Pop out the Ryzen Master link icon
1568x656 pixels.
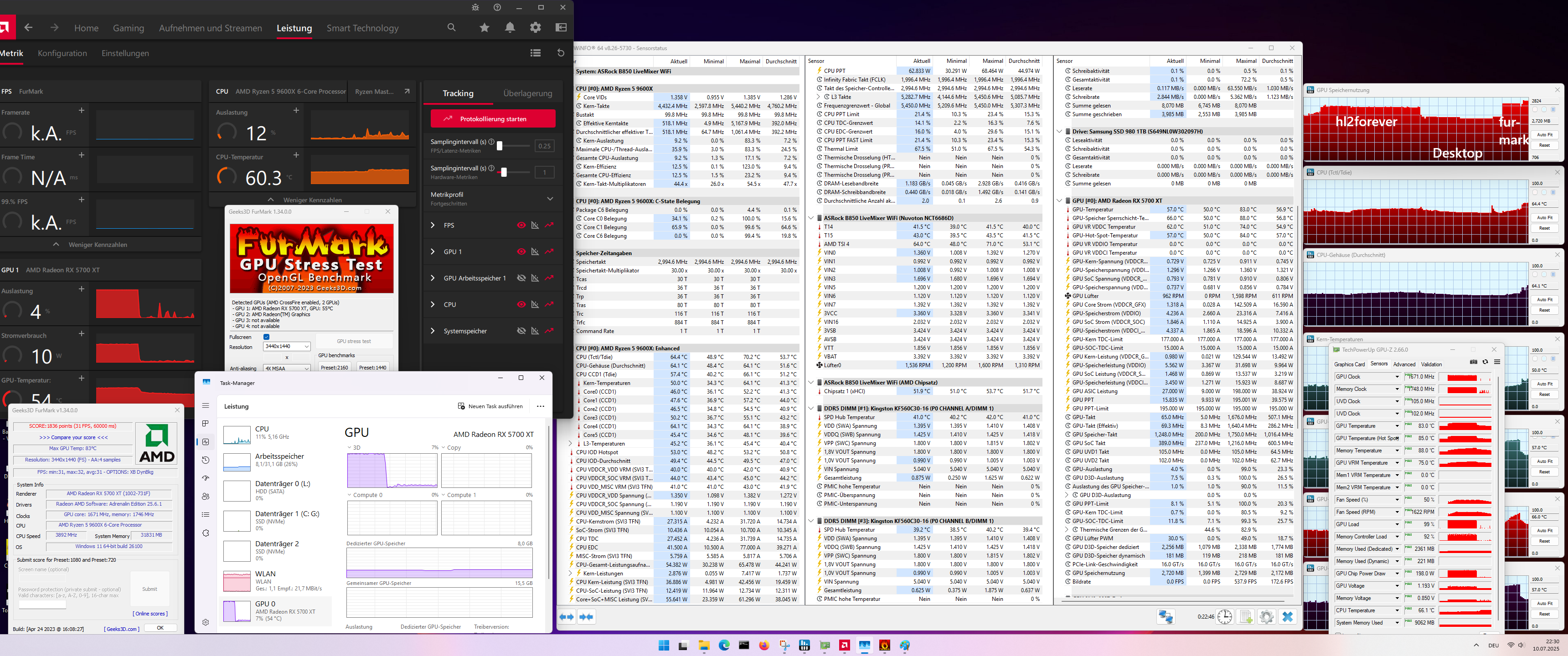point(407,91)
